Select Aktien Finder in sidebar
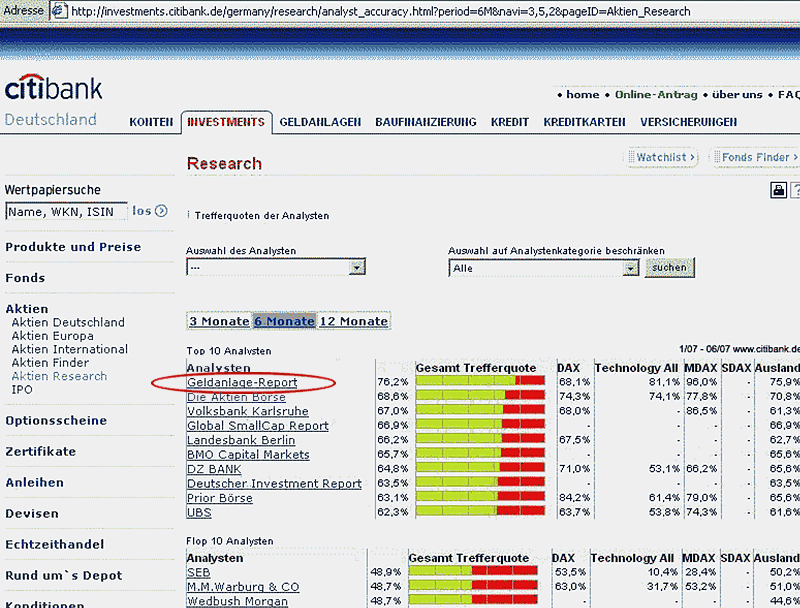 (50, 363)
